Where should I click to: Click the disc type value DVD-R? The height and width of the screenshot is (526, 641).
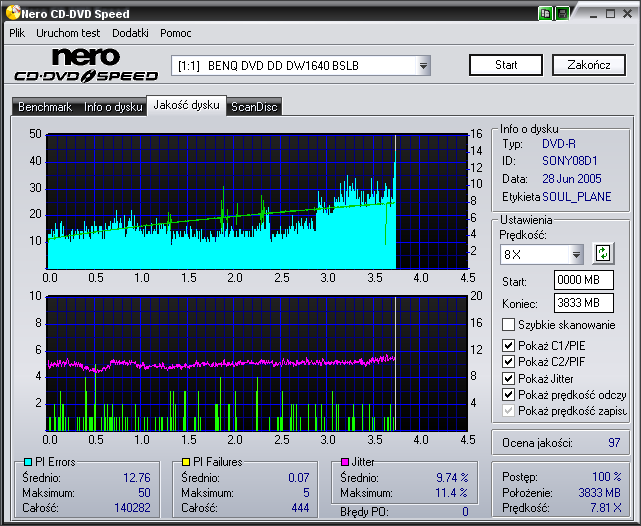558,144
